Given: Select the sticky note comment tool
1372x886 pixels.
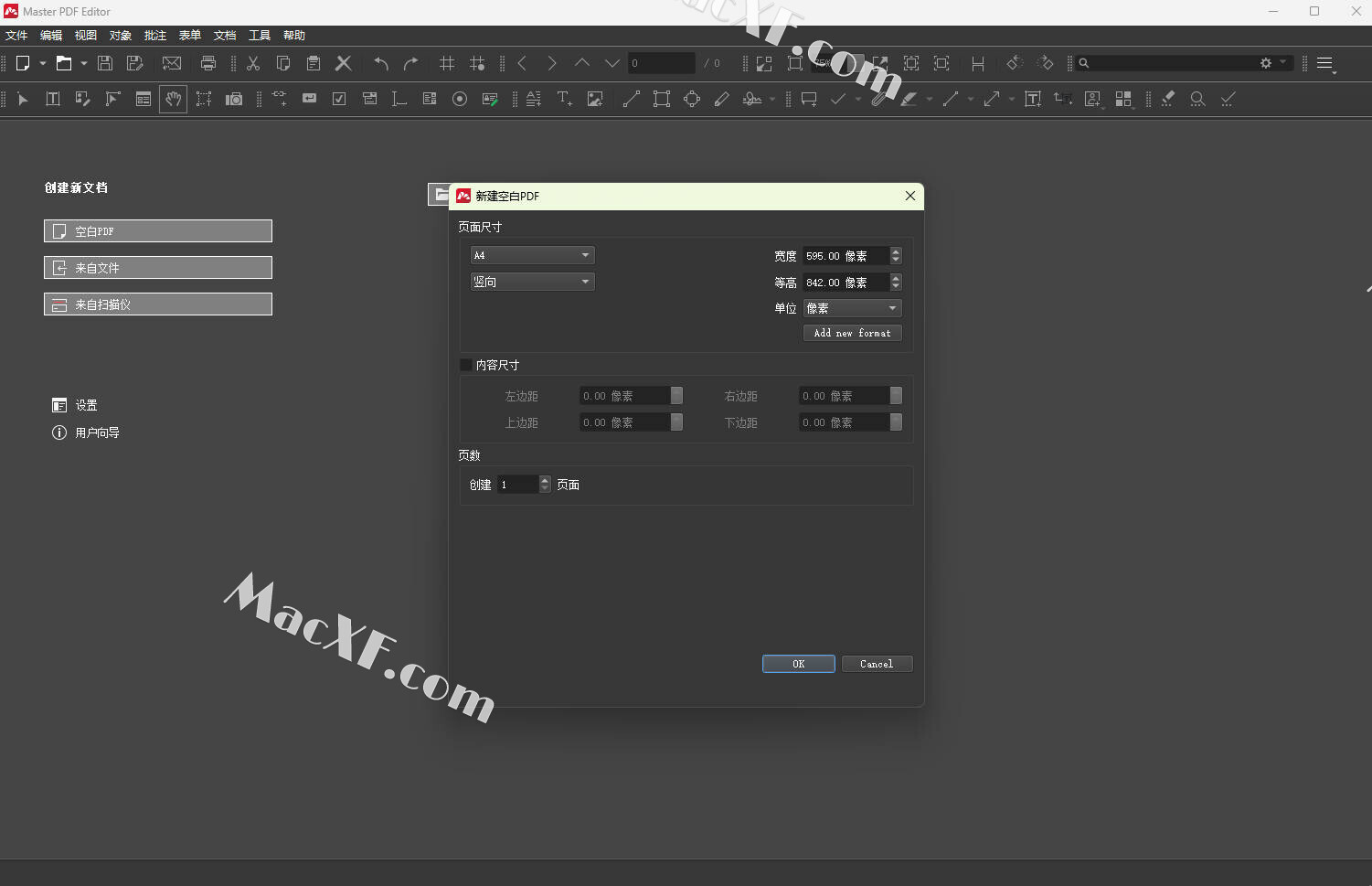Looking at the screenshot, I should pos(809,99).
